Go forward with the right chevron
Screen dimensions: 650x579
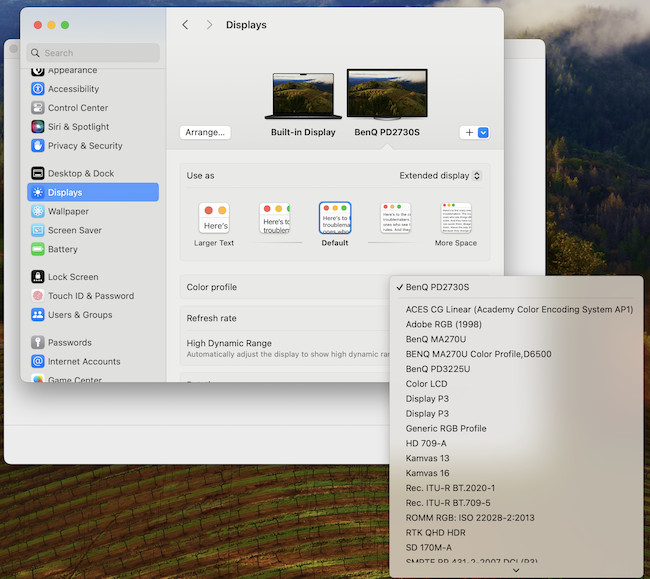pyautogui.click(x=209, y=25)
